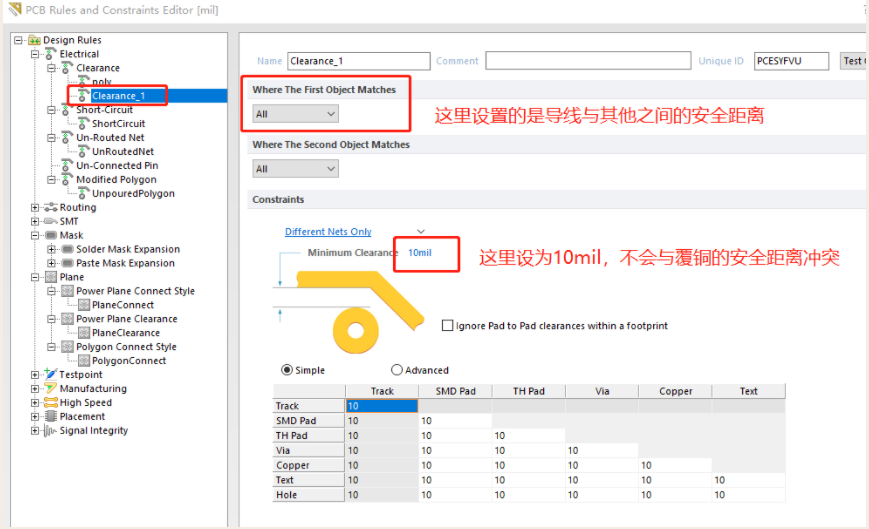Expand the Placement rules node

[x=36, y=417]
